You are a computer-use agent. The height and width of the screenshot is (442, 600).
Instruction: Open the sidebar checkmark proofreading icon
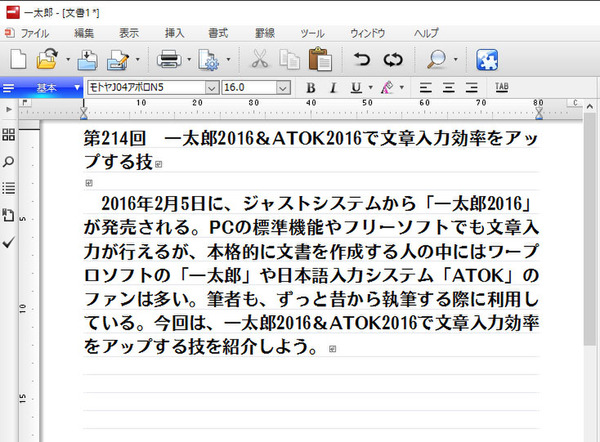click(8, 242)
